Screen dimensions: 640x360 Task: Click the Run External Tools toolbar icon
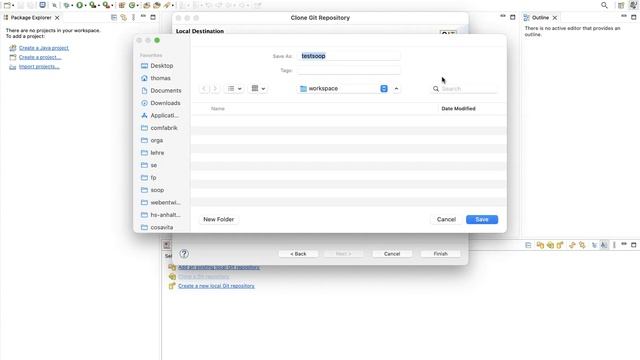106,5
